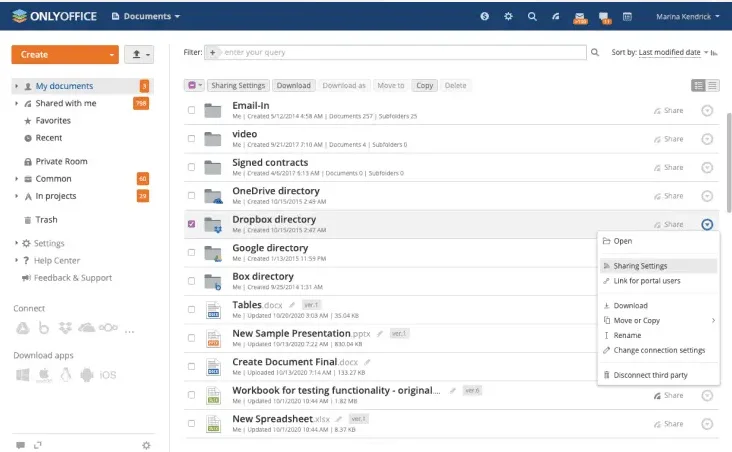Viewport: 732px width, 452px height.
Task: Open the Talk chat icon in header
Action: click(605, 18)
